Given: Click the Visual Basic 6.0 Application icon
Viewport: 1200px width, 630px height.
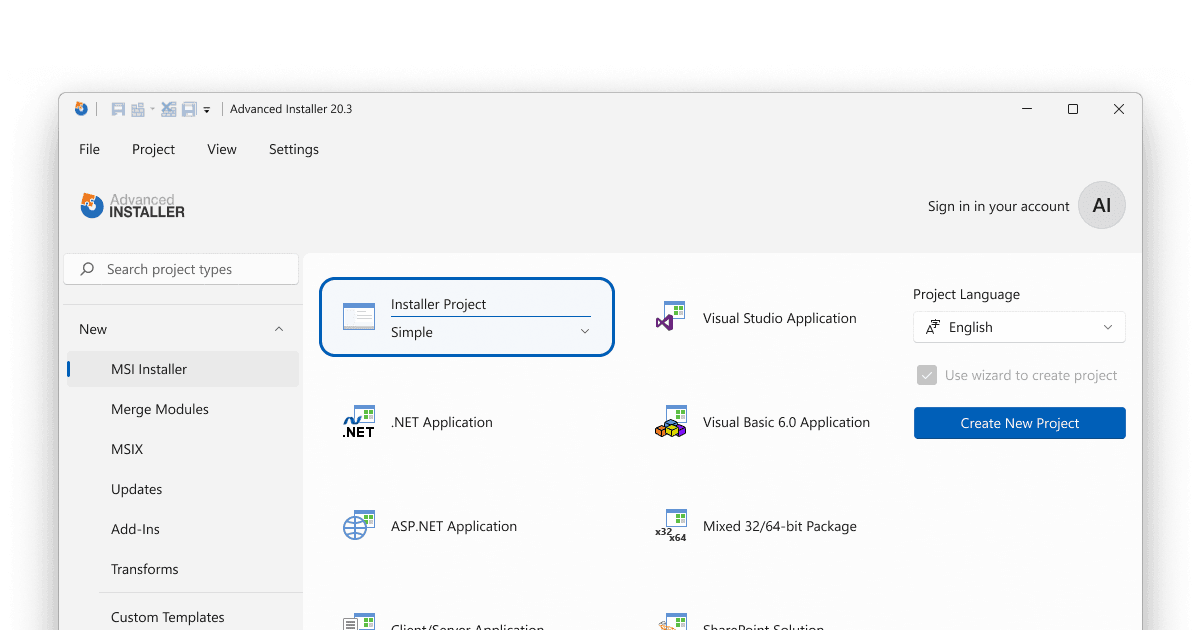Looking at the screenshot, I should tap(671, 422).
